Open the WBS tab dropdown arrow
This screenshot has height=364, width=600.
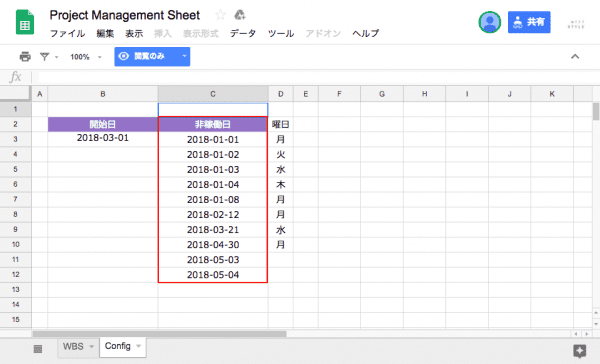(91, 346)
